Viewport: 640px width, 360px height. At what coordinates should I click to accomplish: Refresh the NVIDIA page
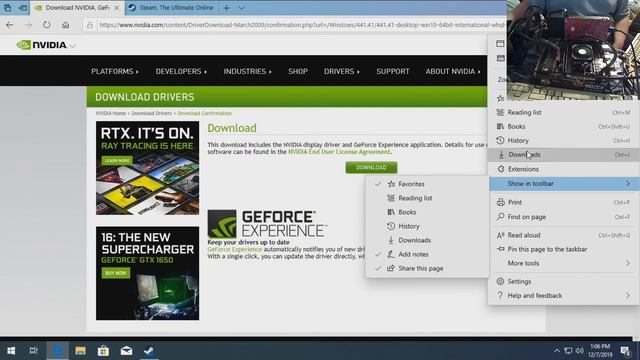(47, 25)
